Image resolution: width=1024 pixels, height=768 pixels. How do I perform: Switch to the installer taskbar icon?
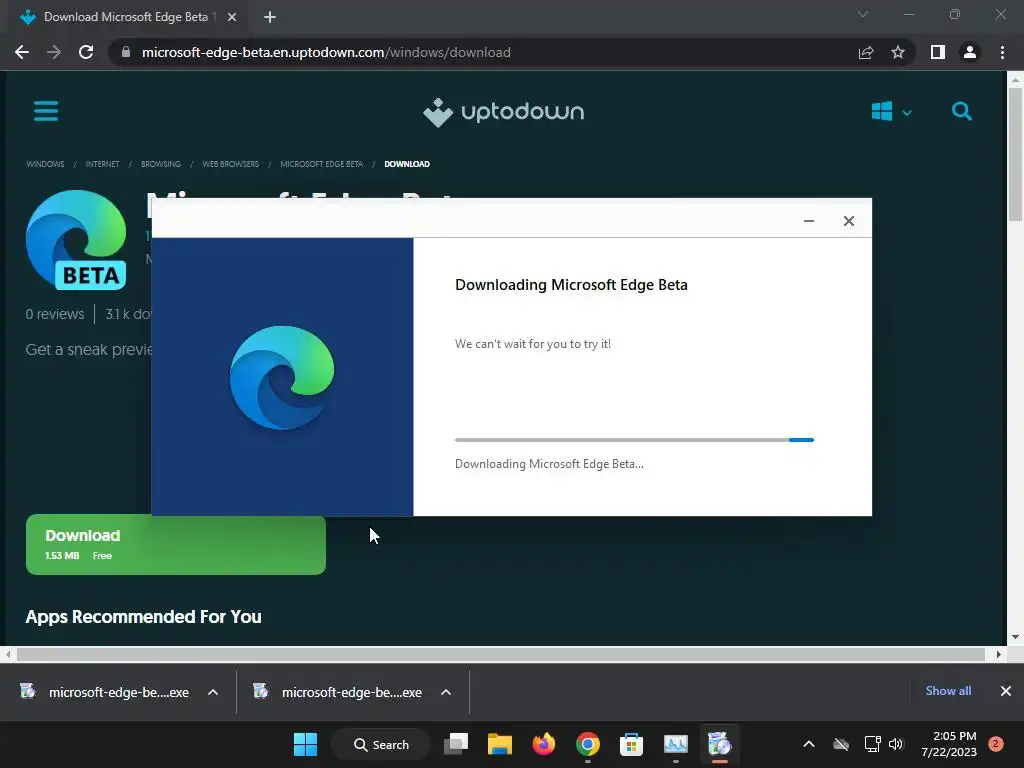click(719, 744)
